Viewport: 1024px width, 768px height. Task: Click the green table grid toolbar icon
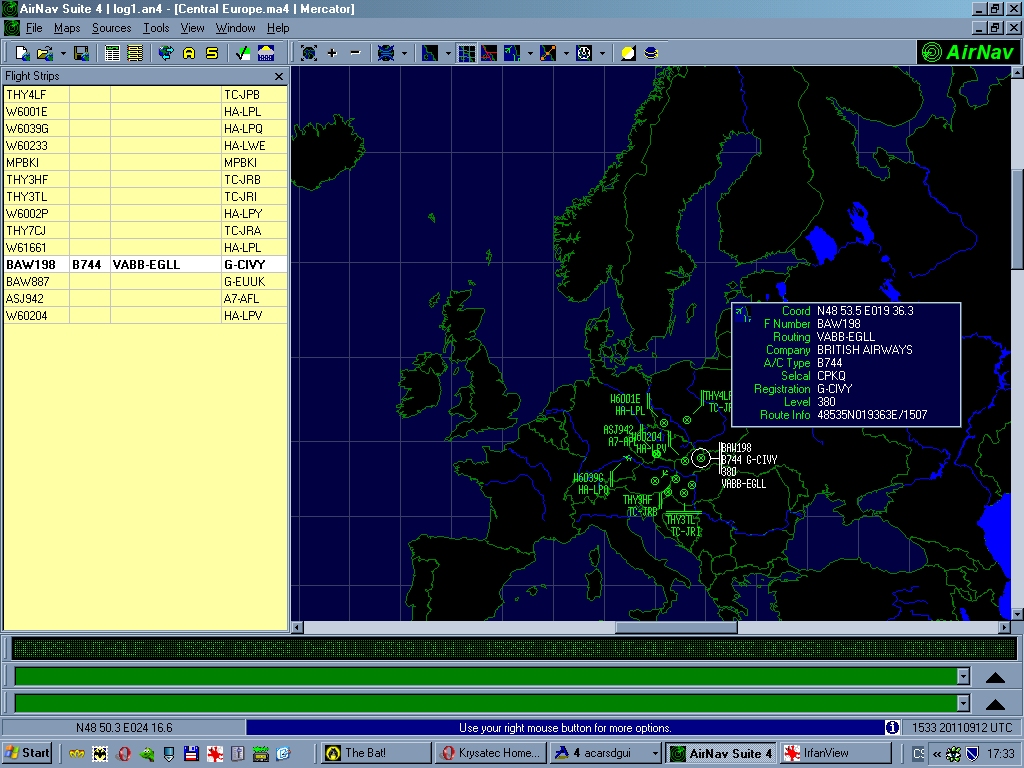point(112,53)
